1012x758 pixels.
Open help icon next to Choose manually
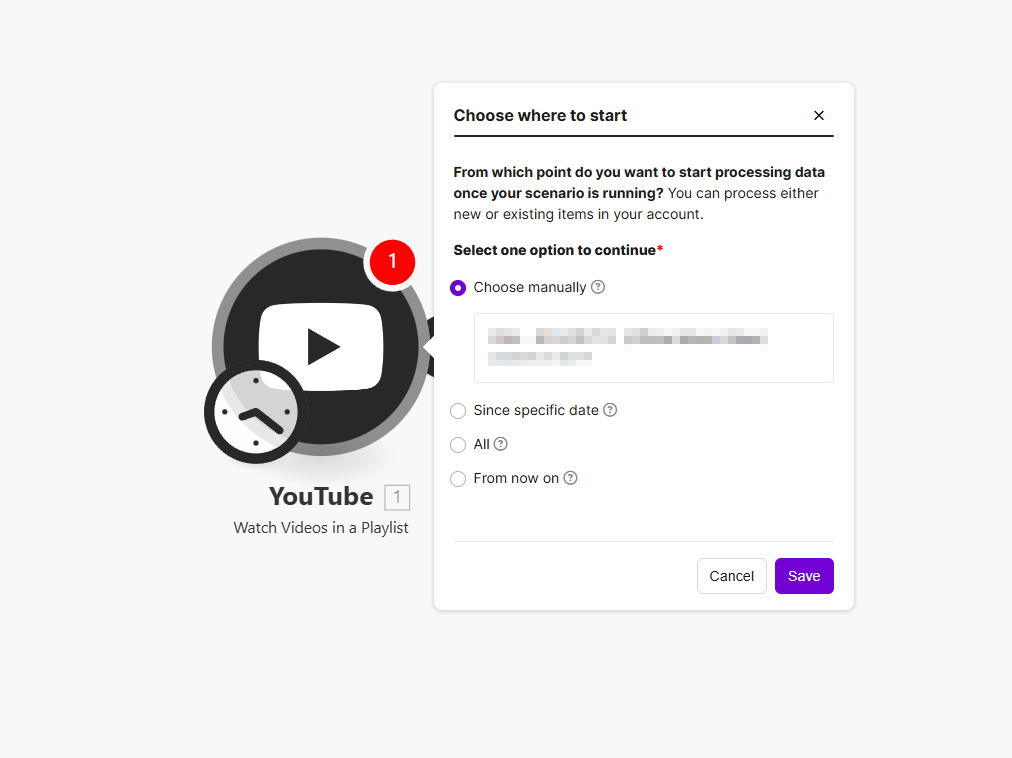coord(598,287)
